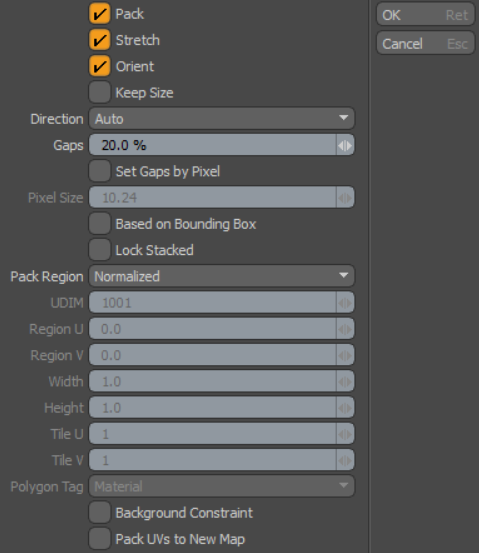The width and height of the screenshot is (479, 553).
Task: Enable Background Constraint checkbox
Action: (99, 512)
